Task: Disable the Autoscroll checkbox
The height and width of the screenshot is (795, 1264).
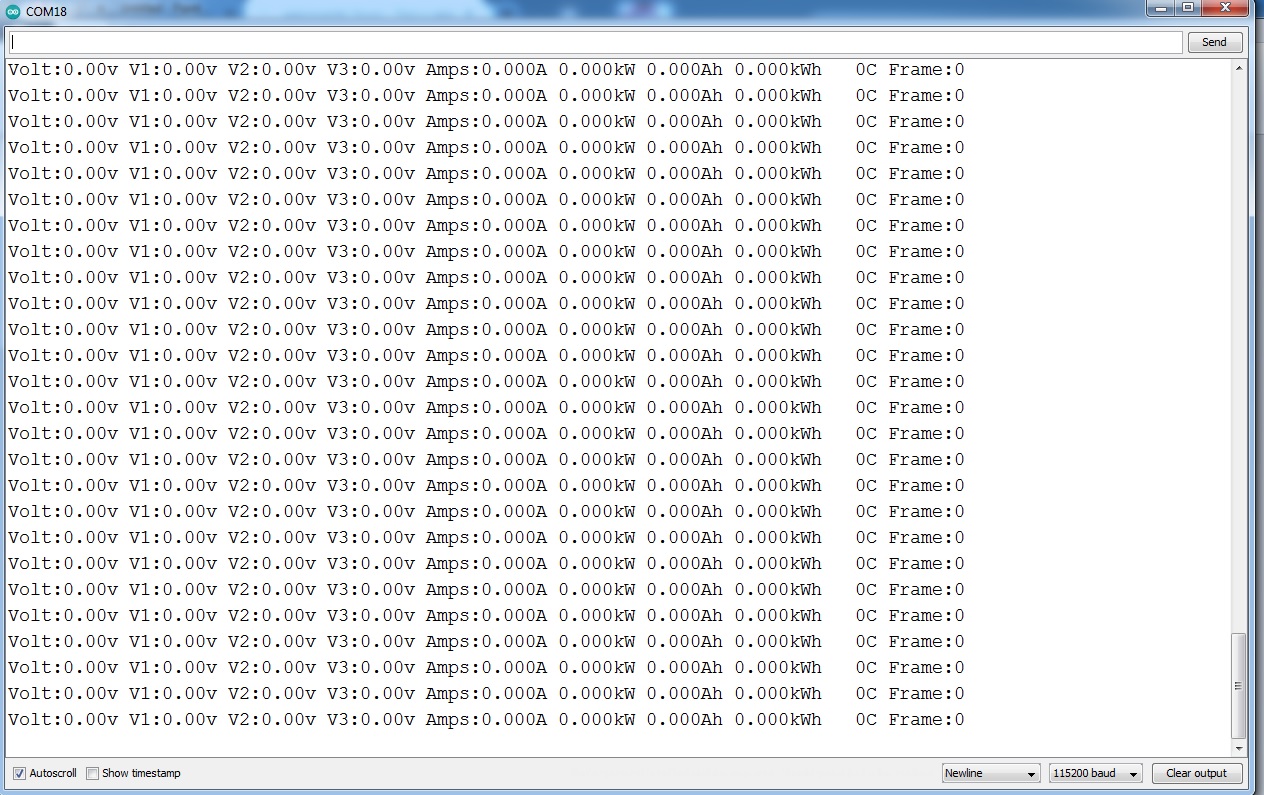Action: [x=19, y=773]
